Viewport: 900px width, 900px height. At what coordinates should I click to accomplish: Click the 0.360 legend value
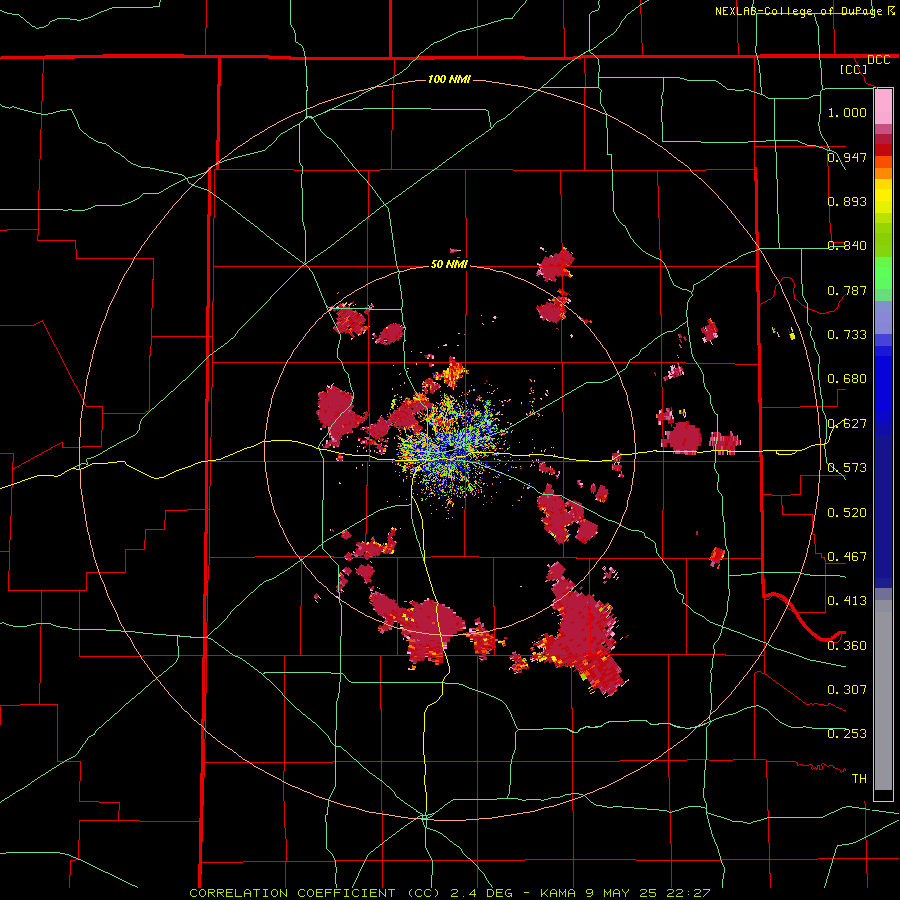tap(847, 645)
